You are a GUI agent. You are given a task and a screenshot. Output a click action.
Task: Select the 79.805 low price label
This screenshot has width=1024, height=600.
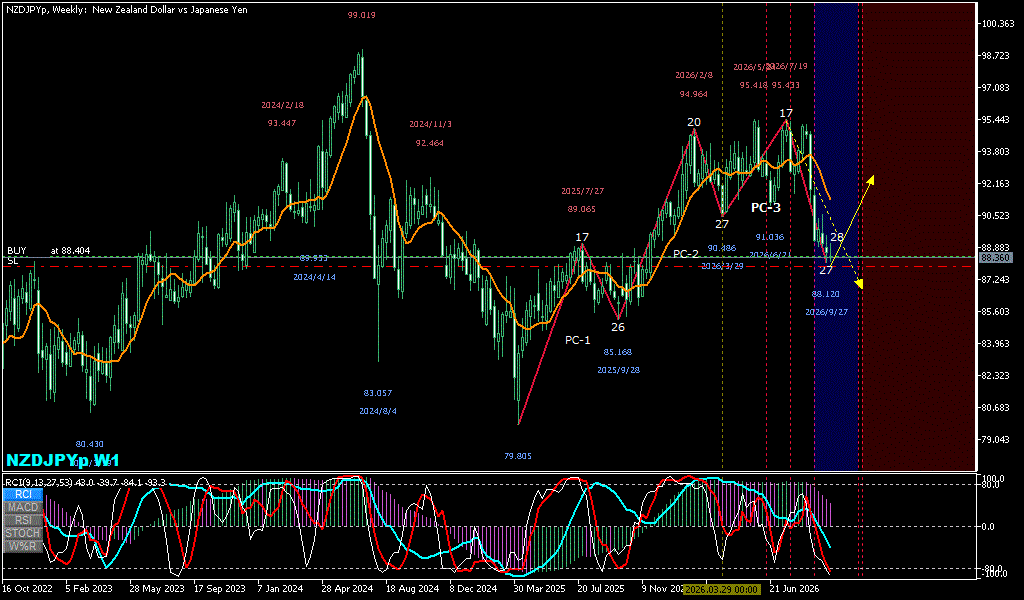tap(518, 456)
